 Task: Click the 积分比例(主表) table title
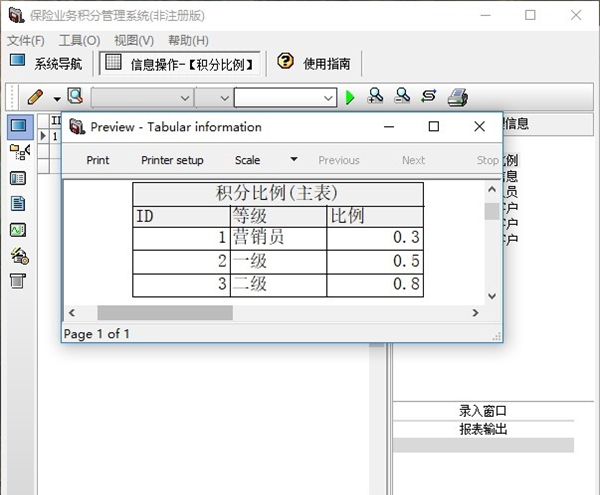[277, 193]
